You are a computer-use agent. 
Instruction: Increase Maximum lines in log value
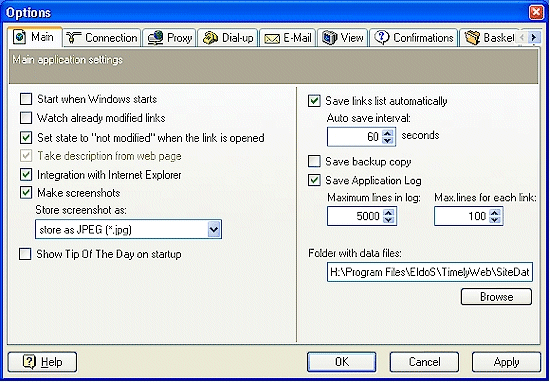(x=389, y=212)
